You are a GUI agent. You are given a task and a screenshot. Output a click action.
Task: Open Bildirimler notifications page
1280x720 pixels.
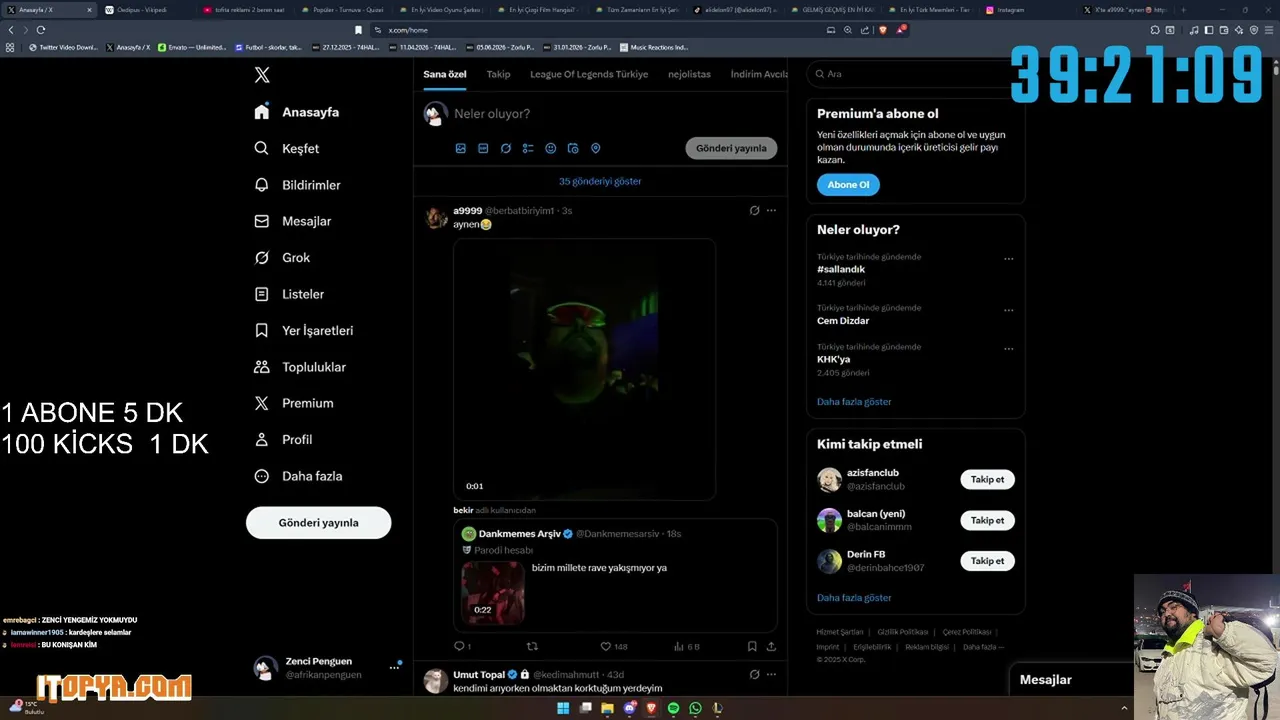click(x=297, y=185)
